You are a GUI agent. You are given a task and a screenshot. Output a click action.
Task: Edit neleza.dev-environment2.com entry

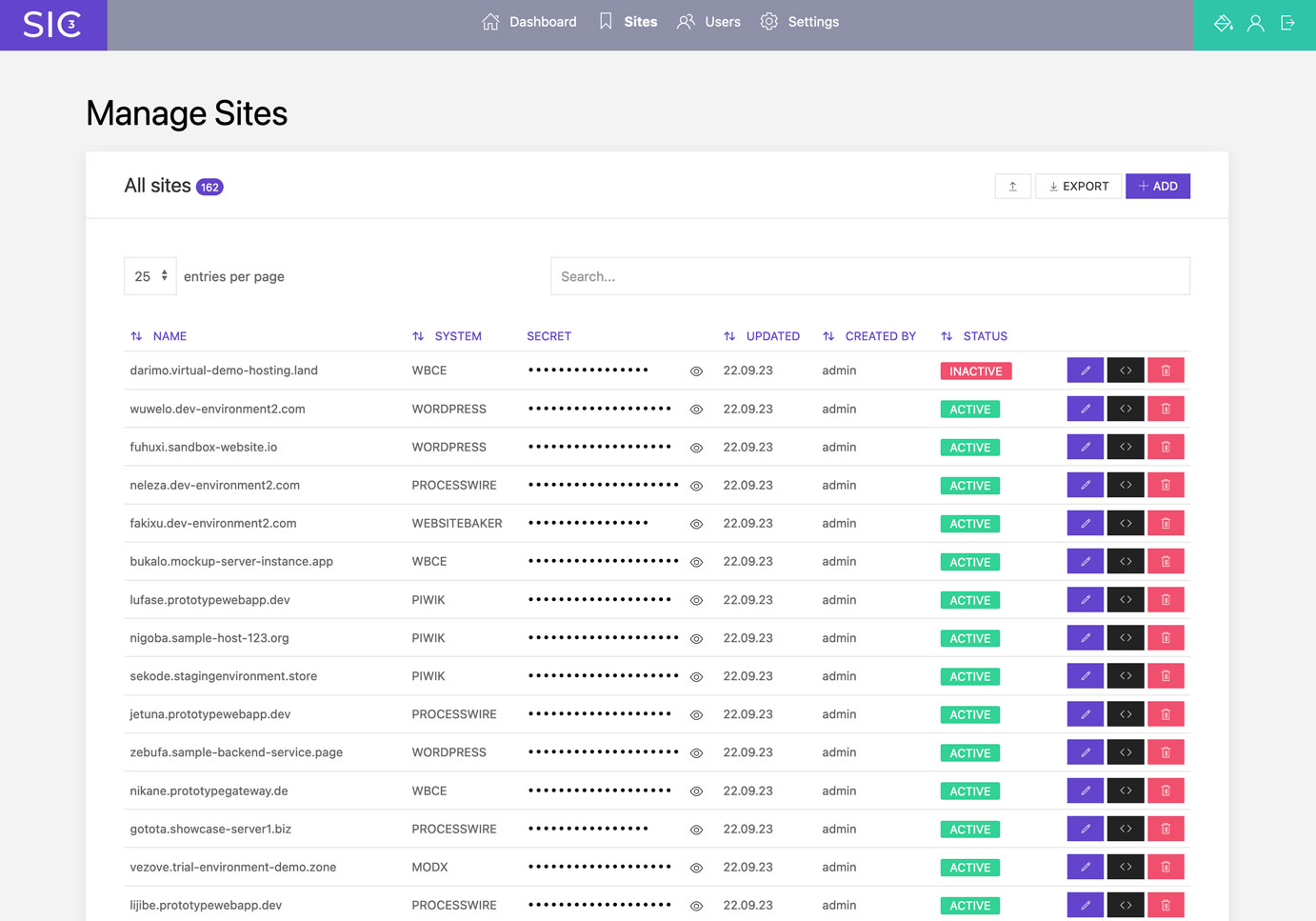(1086, 485)
